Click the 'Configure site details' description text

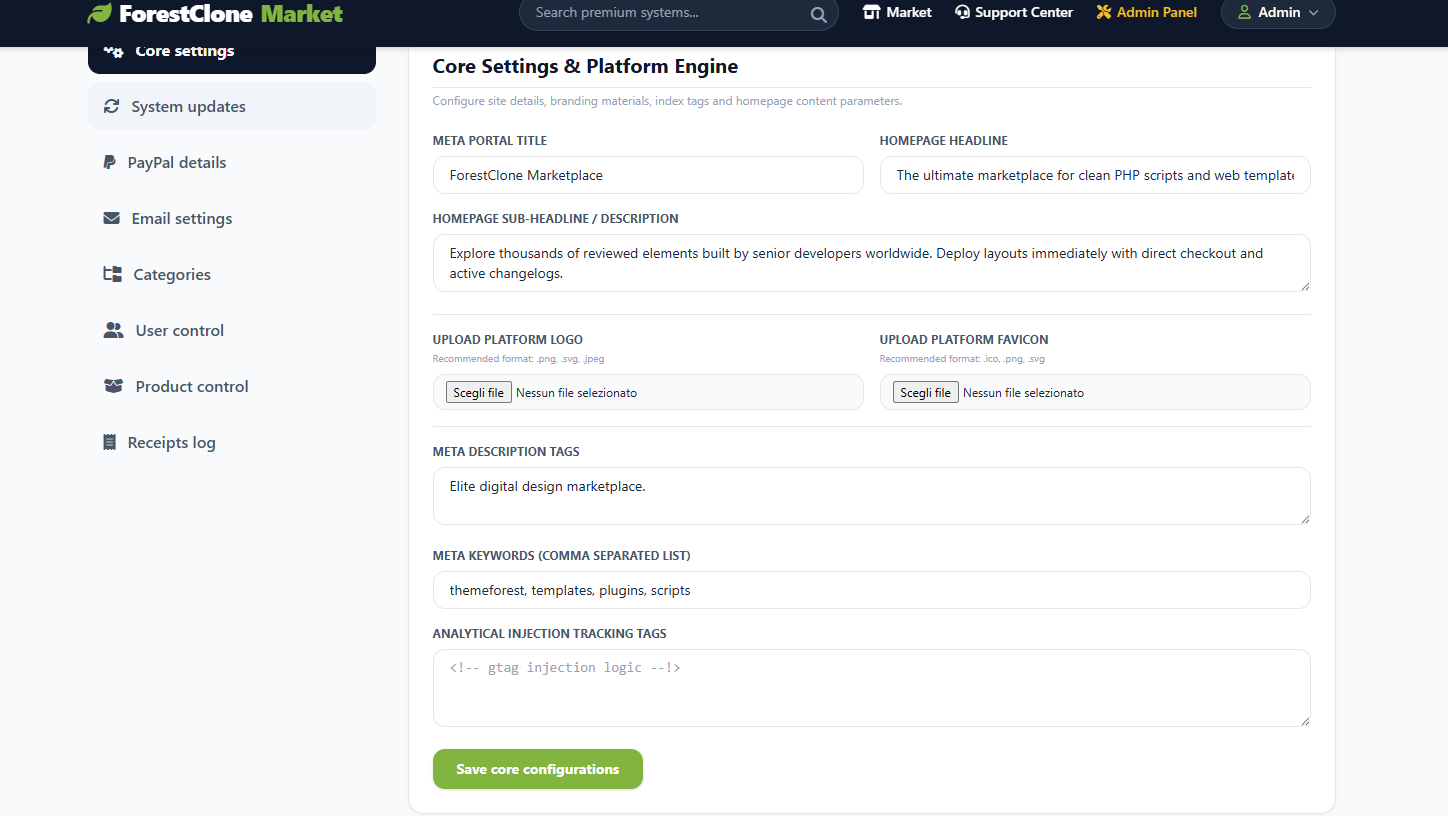[x=667, y=101]
